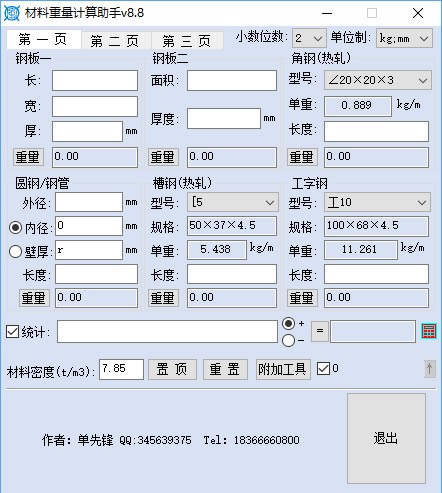Click 工字钢 规格 value 100×68×4.5
The height and width of the screenshot is (493, 442).
point(376,226)
